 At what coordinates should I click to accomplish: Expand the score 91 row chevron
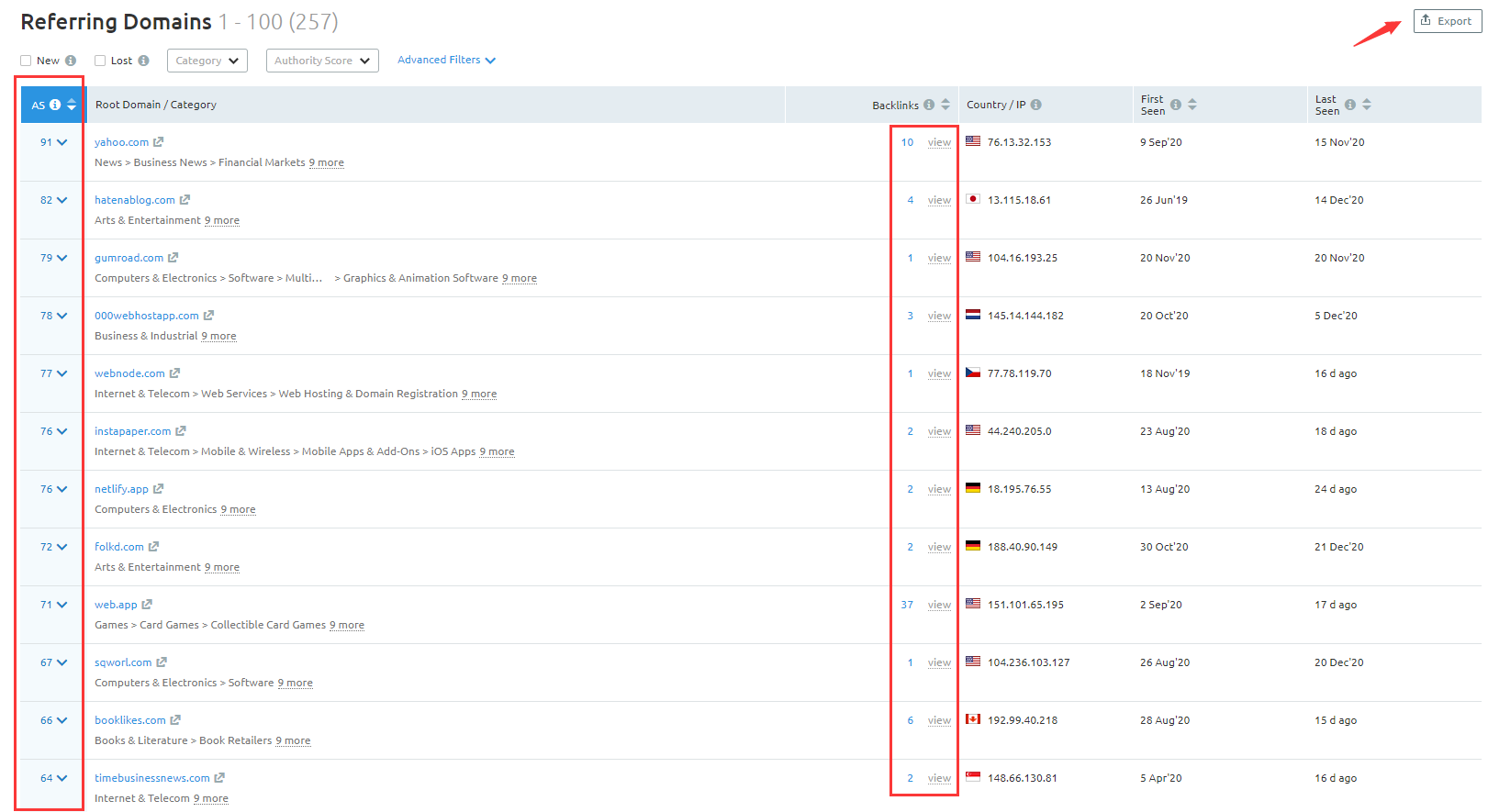(62, 142)
